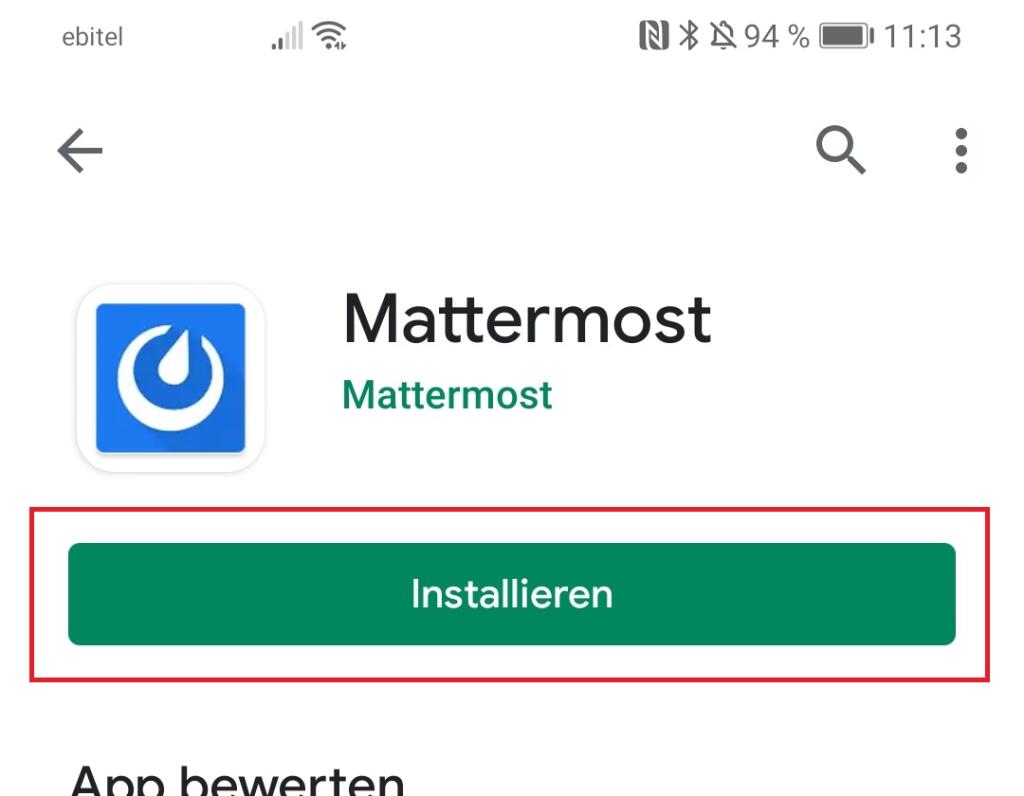
Task: Tap the Wi-Fi signal icon
Action: [x=329, y=35]
